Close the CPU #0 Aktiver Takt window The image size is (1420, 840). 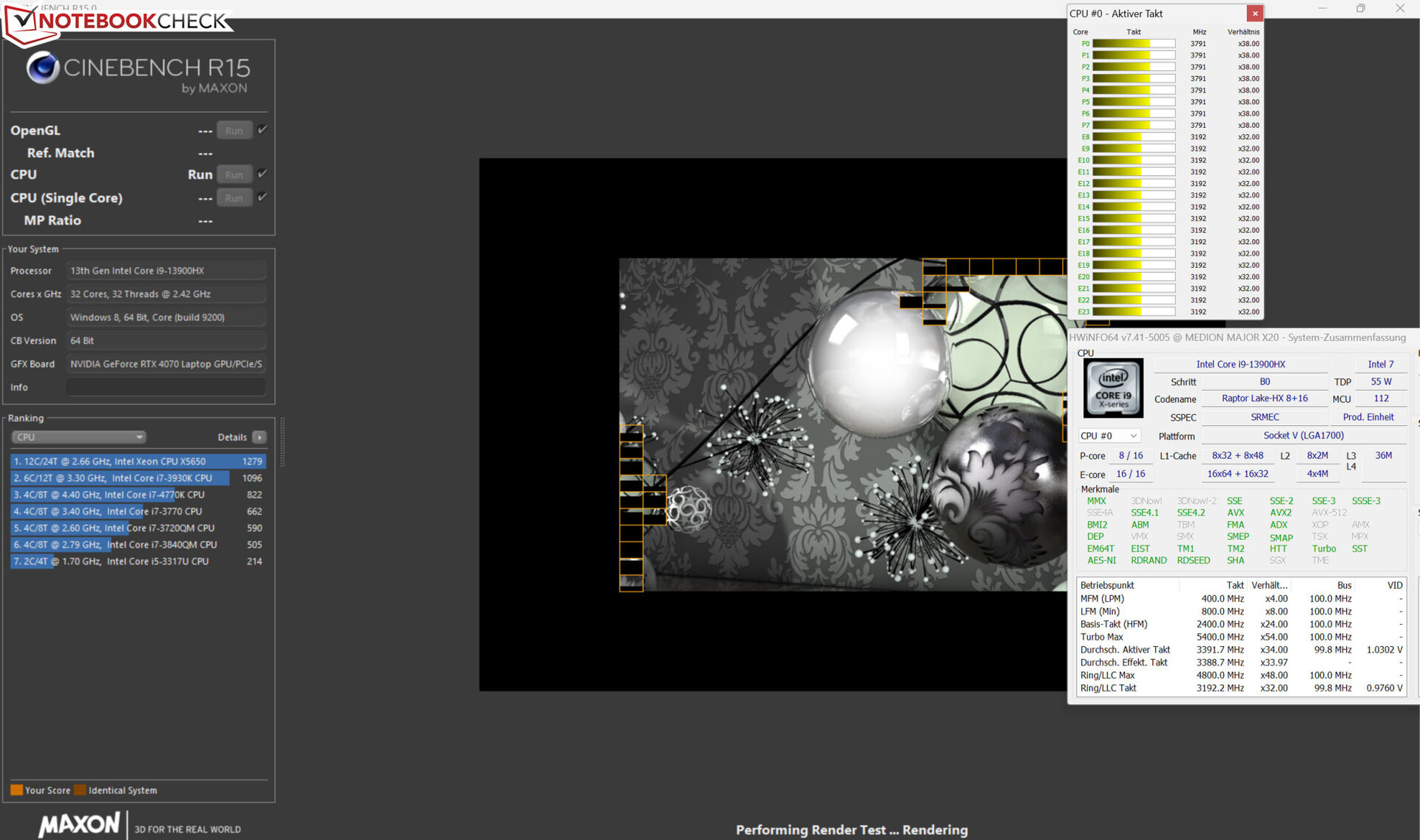[x=1254, y=13]
